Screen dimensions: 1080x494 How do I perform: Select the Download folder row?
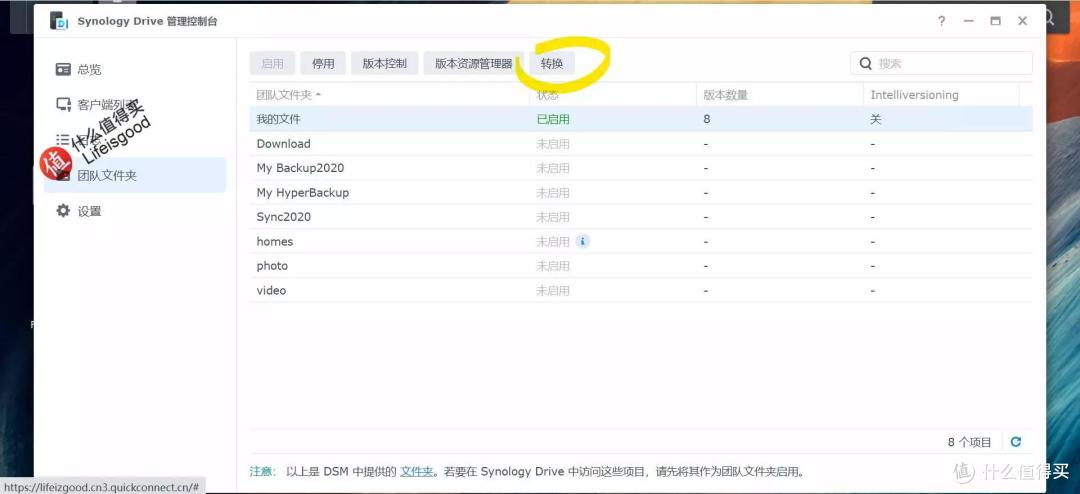coord(641,144)
